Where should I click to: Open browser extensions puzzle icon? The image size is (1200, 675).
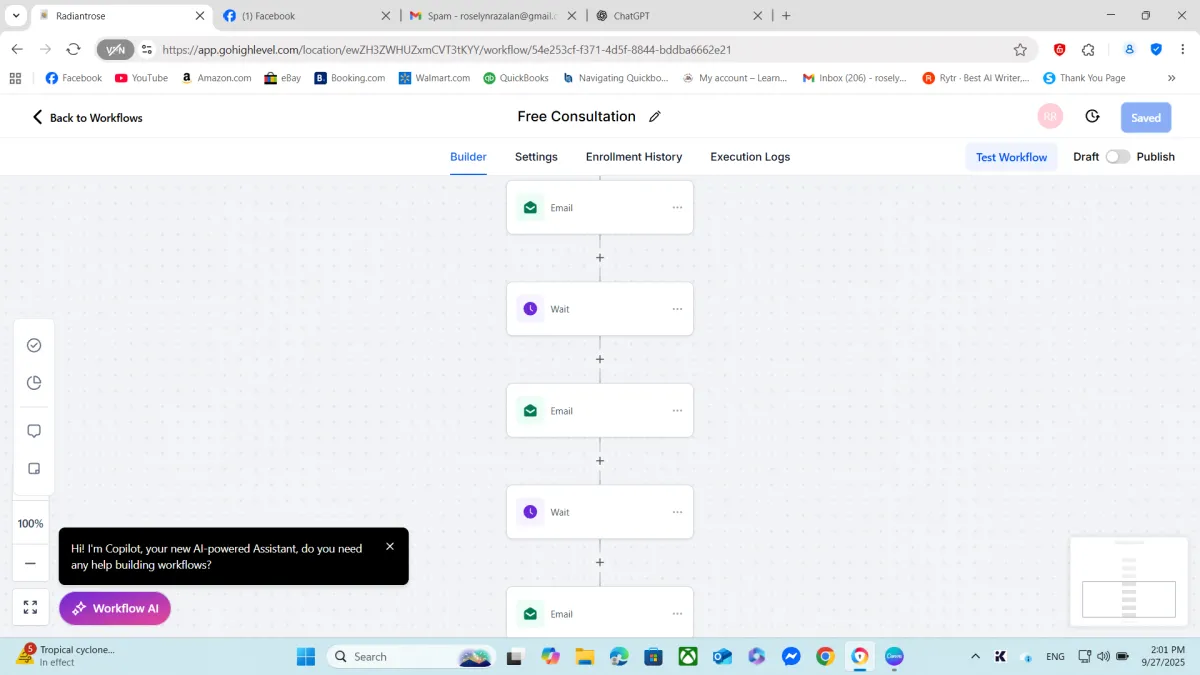1089,49
